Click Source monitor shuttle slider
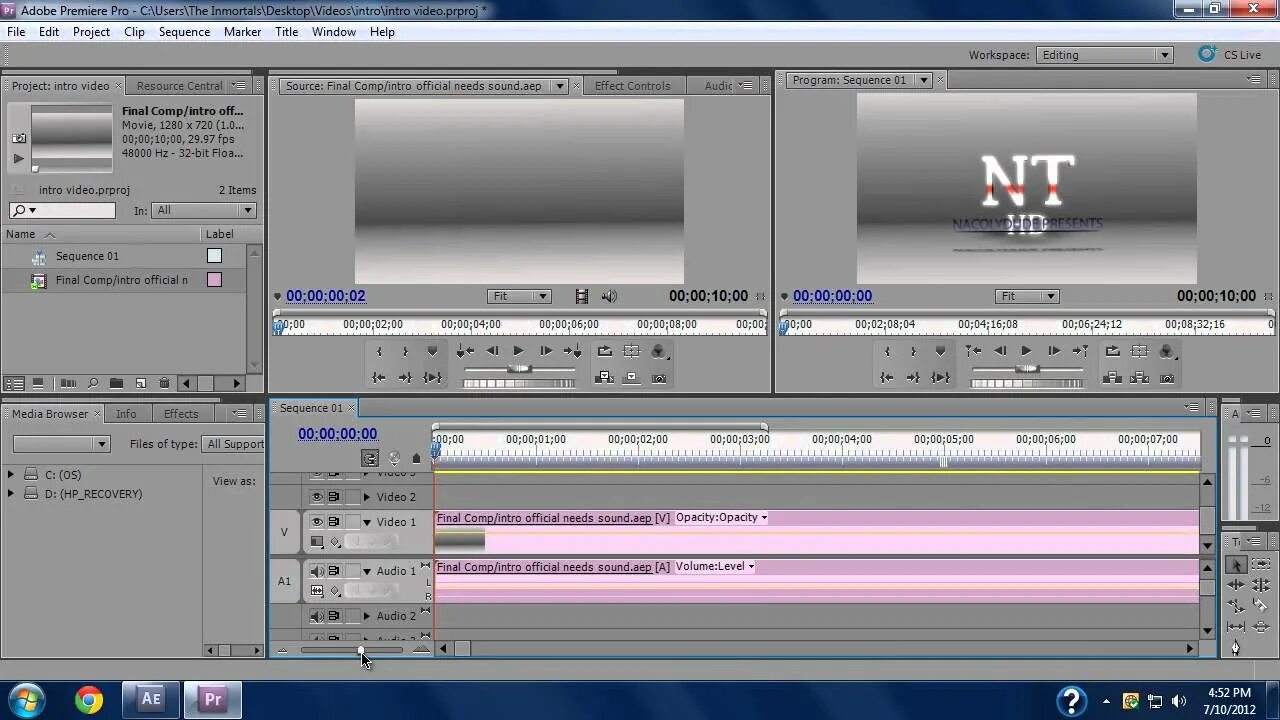The width and height of the screenshot is (1280, 720). [x=518, y=369]
